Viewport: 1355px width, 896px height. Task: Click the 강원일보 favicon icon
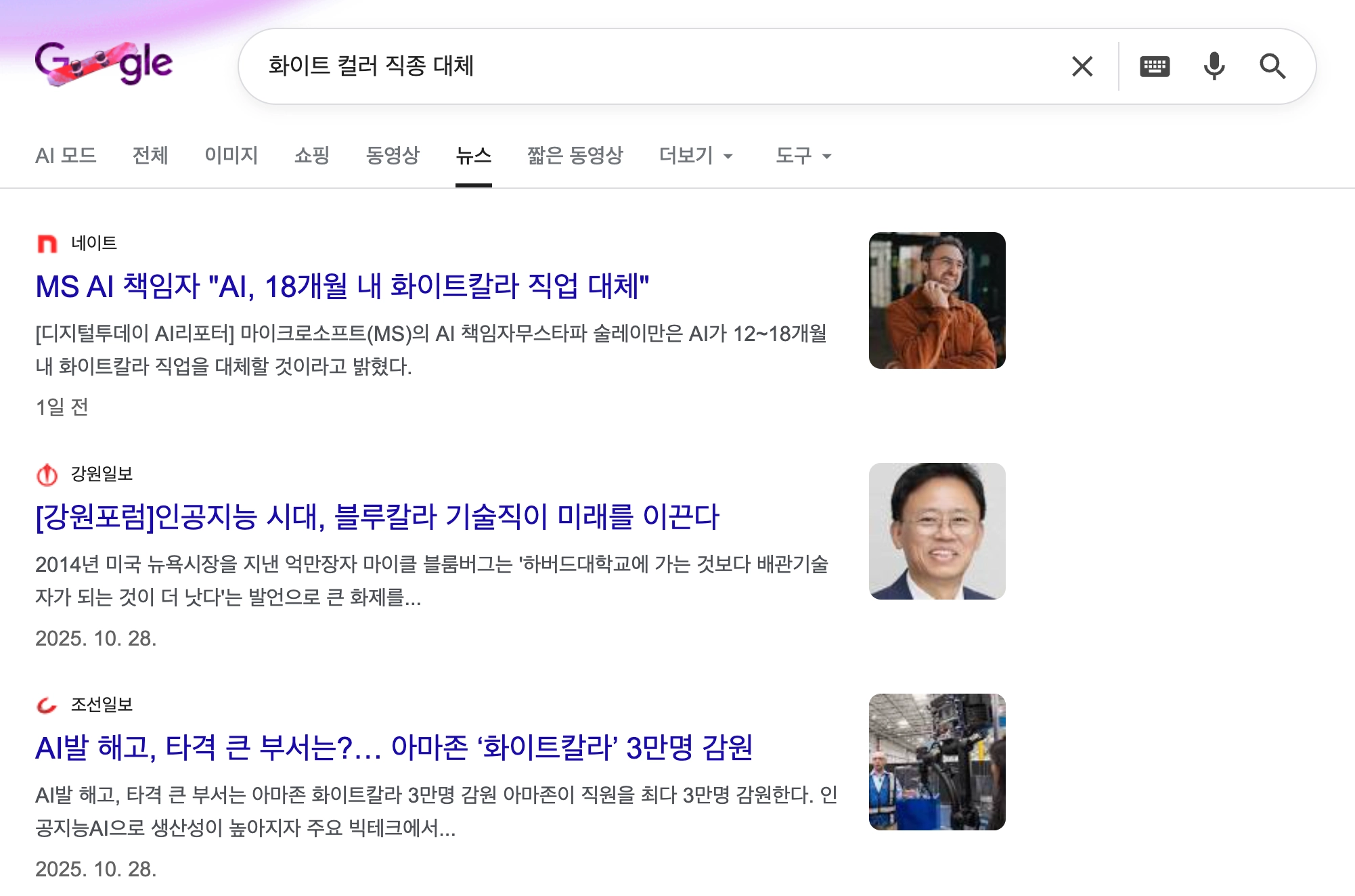click(47, 474)
